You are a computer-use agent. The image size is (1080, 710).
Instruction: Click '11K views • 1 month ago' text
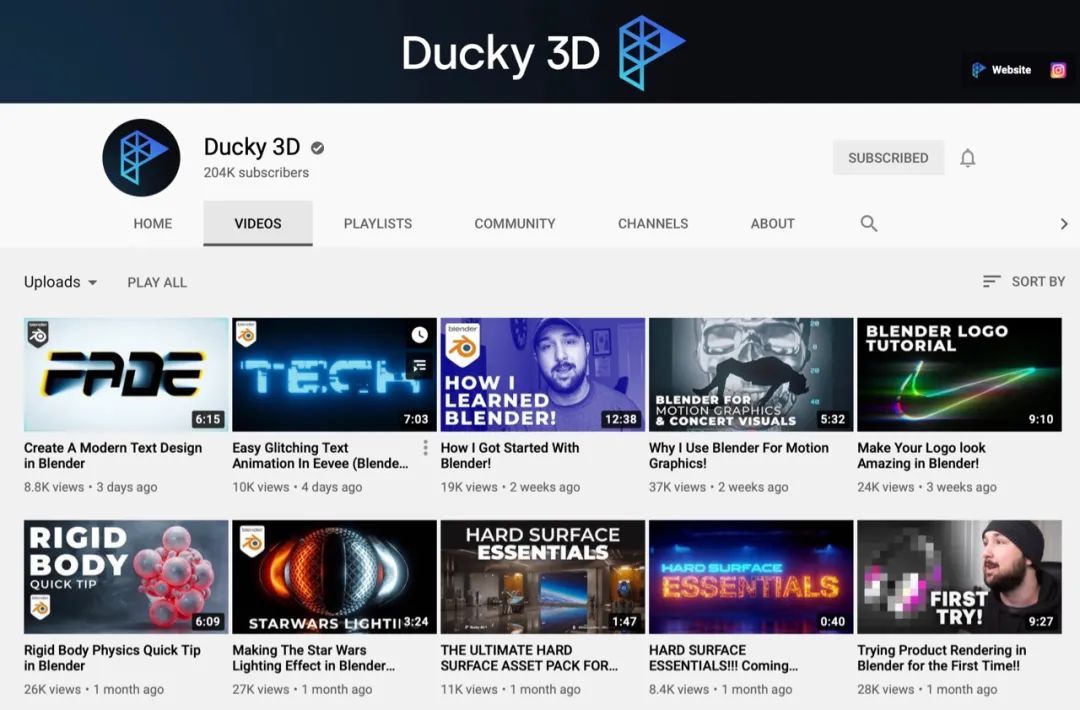point(510,689)
